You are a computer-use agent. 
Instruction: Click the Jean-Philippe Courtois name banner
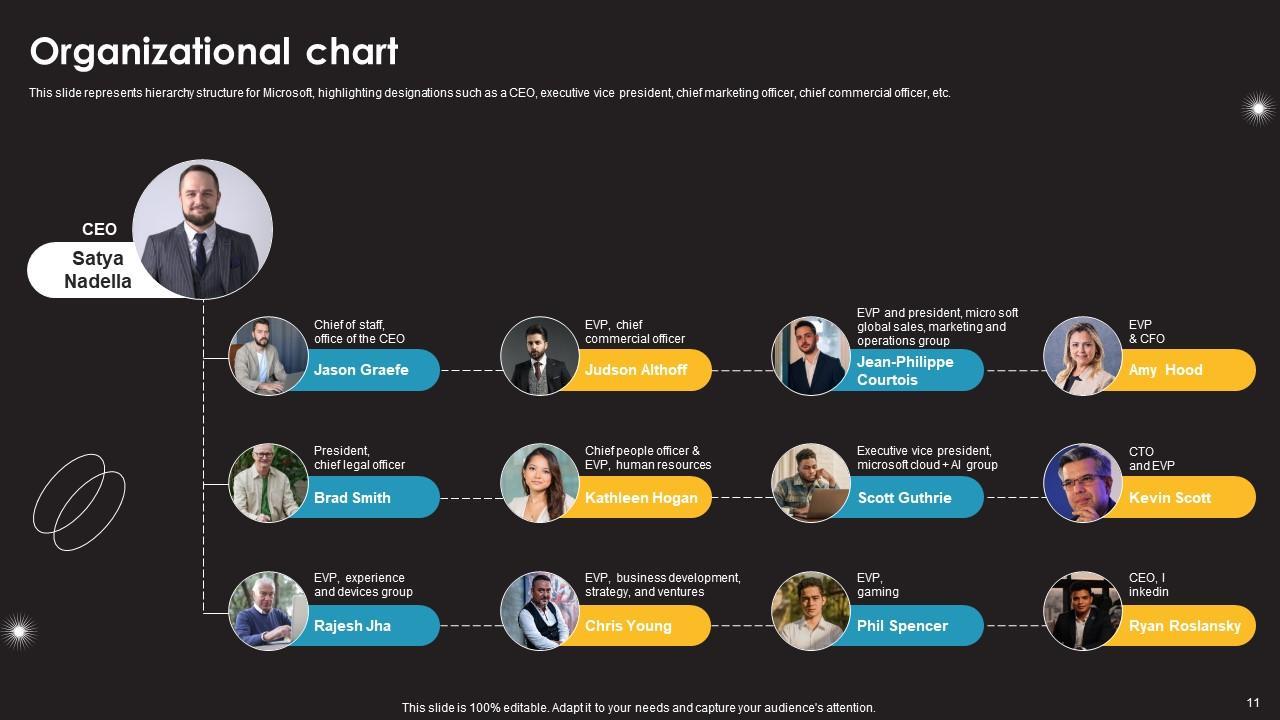(x=905, y=370)
